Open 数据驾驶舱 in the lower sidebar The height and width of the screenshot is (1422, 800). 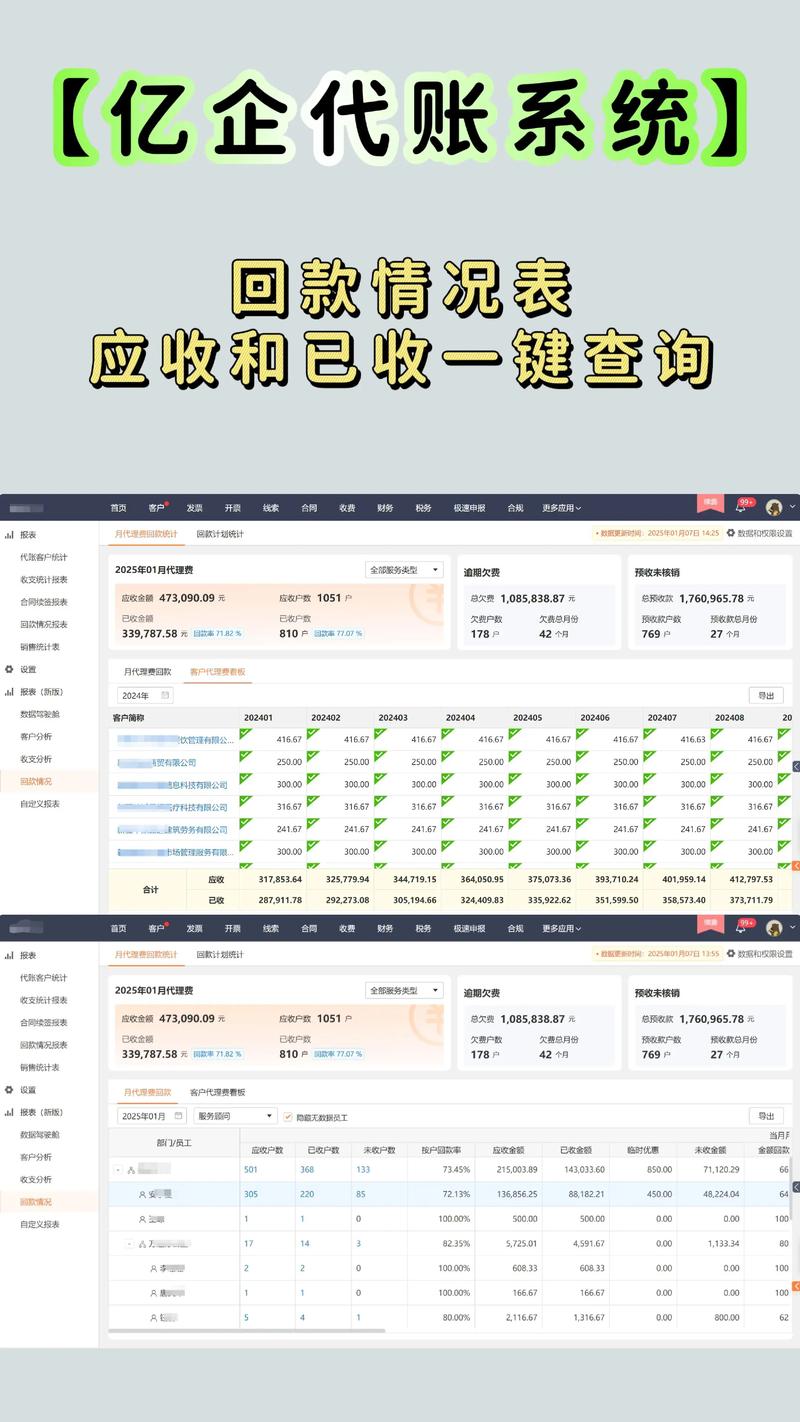coord(40,1134)
